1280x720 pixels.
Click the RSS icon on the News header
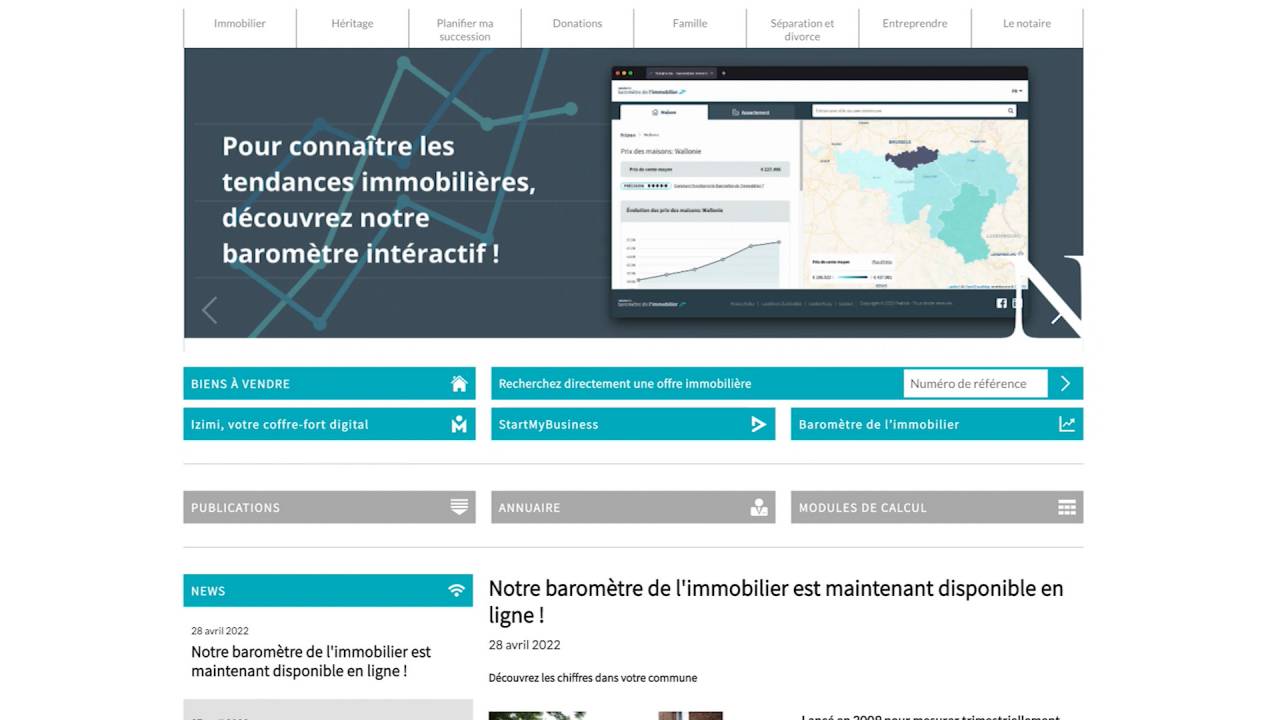[x=457, y=590]
